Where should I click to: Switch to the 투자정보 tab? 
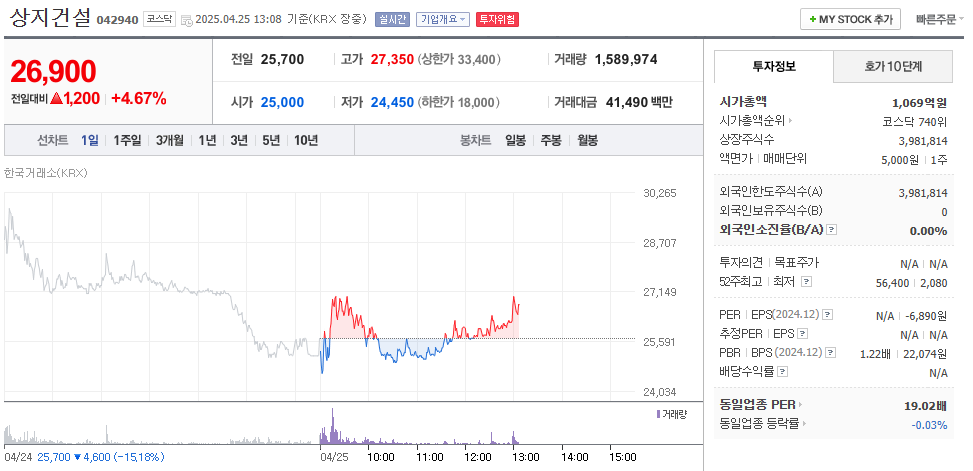click(774, 66)
